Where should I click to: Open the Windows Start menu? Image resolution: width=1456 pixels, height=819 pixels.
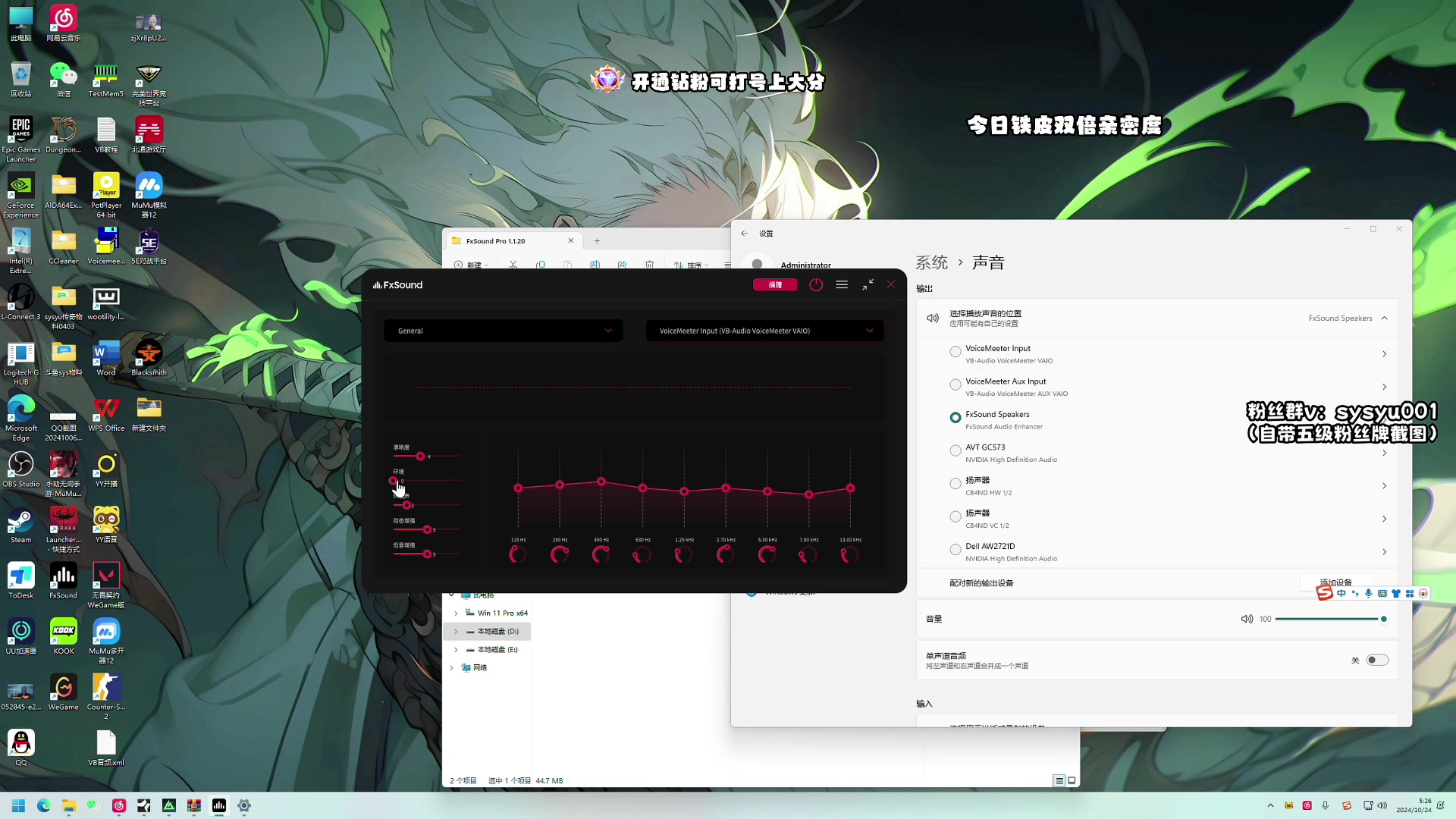(18, 805)
